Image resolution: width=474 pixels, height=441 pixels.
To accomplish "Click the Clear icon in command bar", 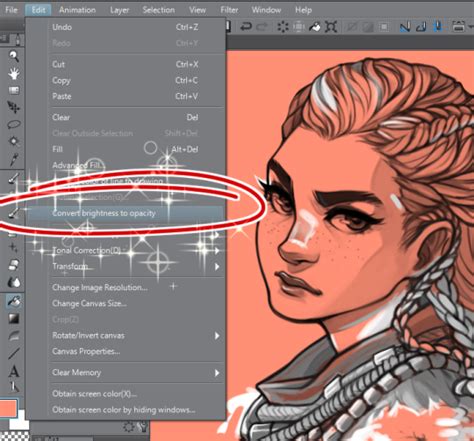I will [x=283, y=27].
